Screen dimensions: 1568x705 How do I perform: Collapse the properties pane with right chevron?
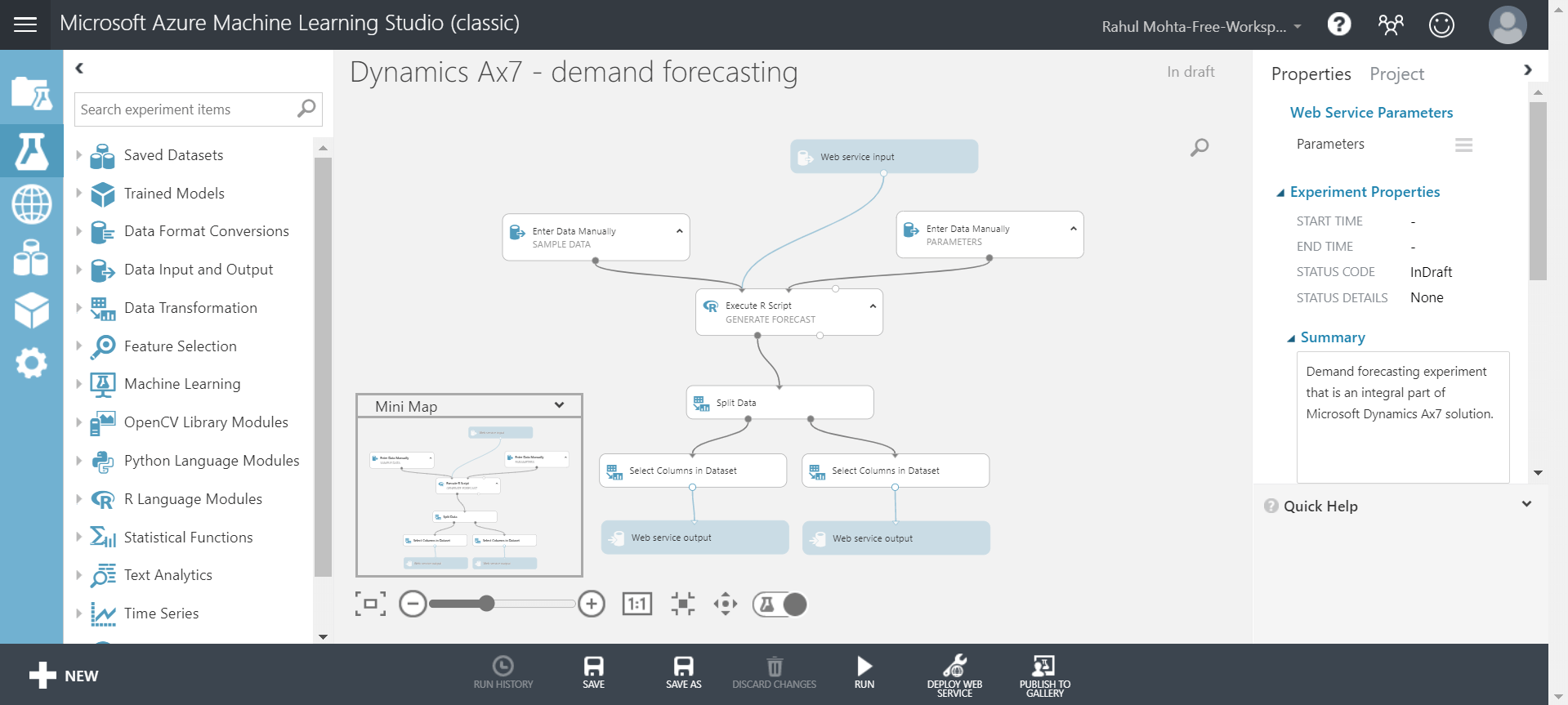1528,70
